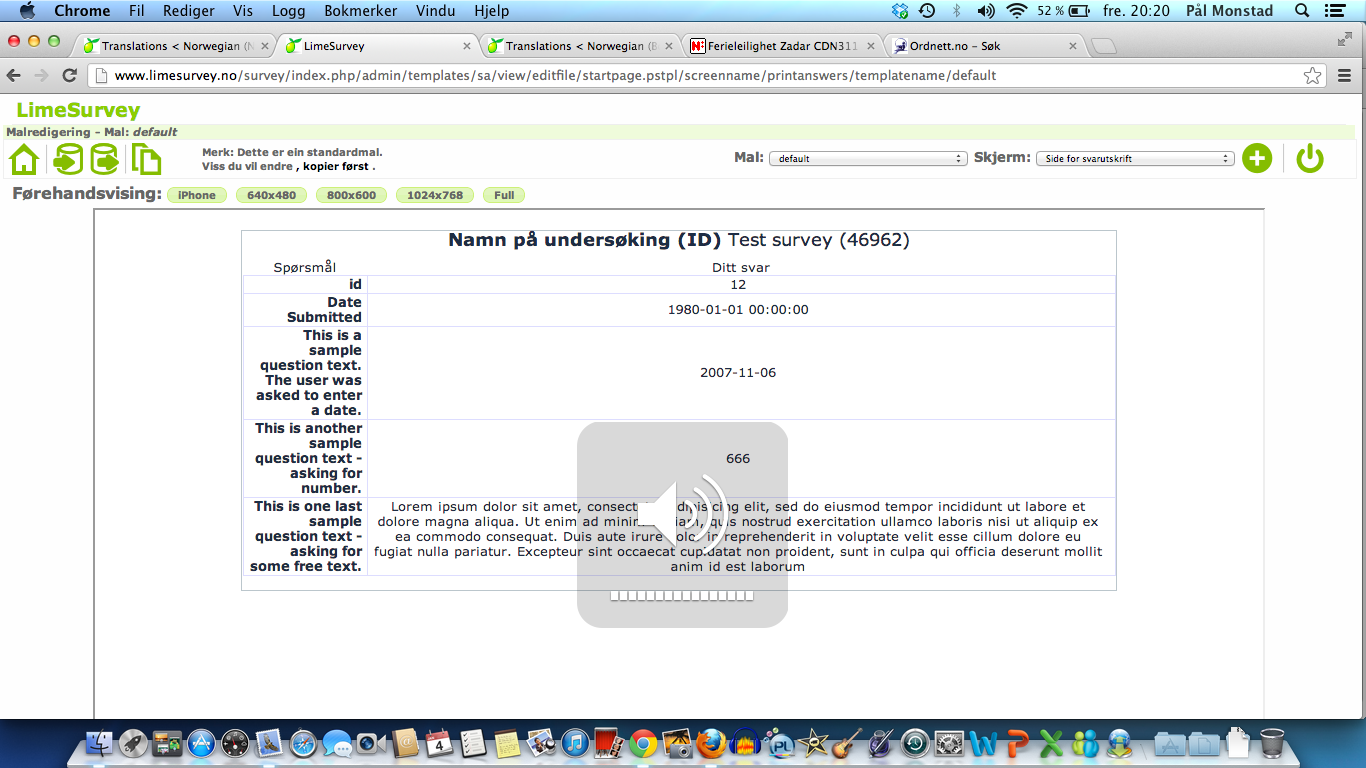Click the copy template icon
This screenshot has height=768, width=1366.
pyautogui.click(x=146, y=159)
